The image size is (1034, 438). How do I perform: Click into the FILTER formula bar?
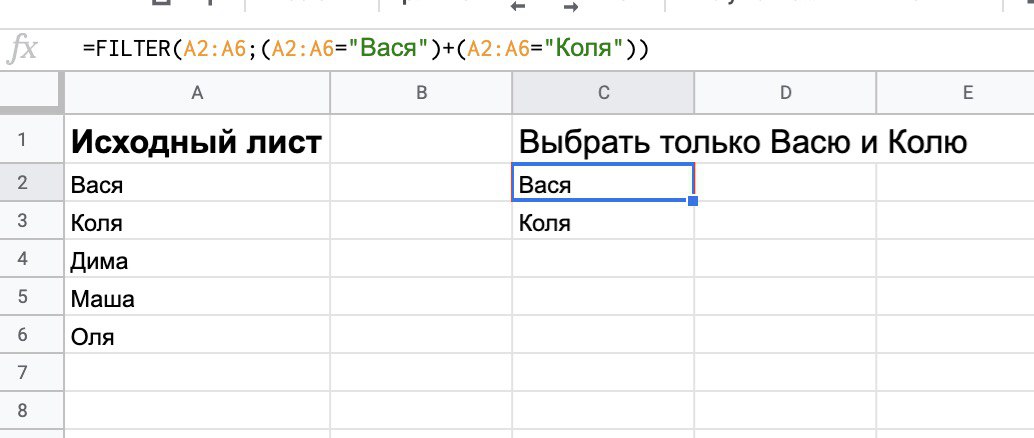[x=500, y=48]
